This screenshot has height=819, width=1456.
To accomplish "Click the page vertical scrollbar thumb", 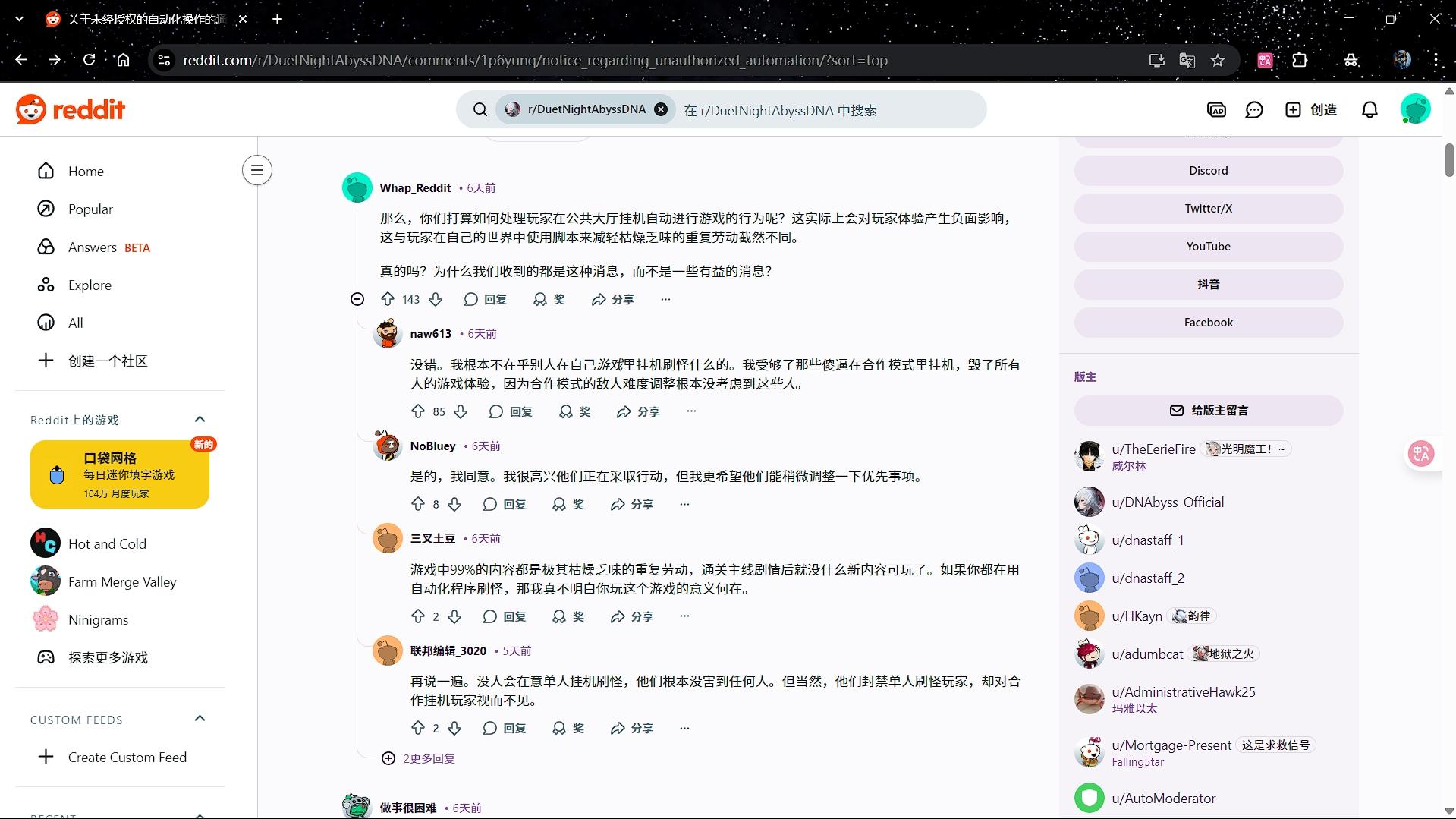I will pos(1448,159).
